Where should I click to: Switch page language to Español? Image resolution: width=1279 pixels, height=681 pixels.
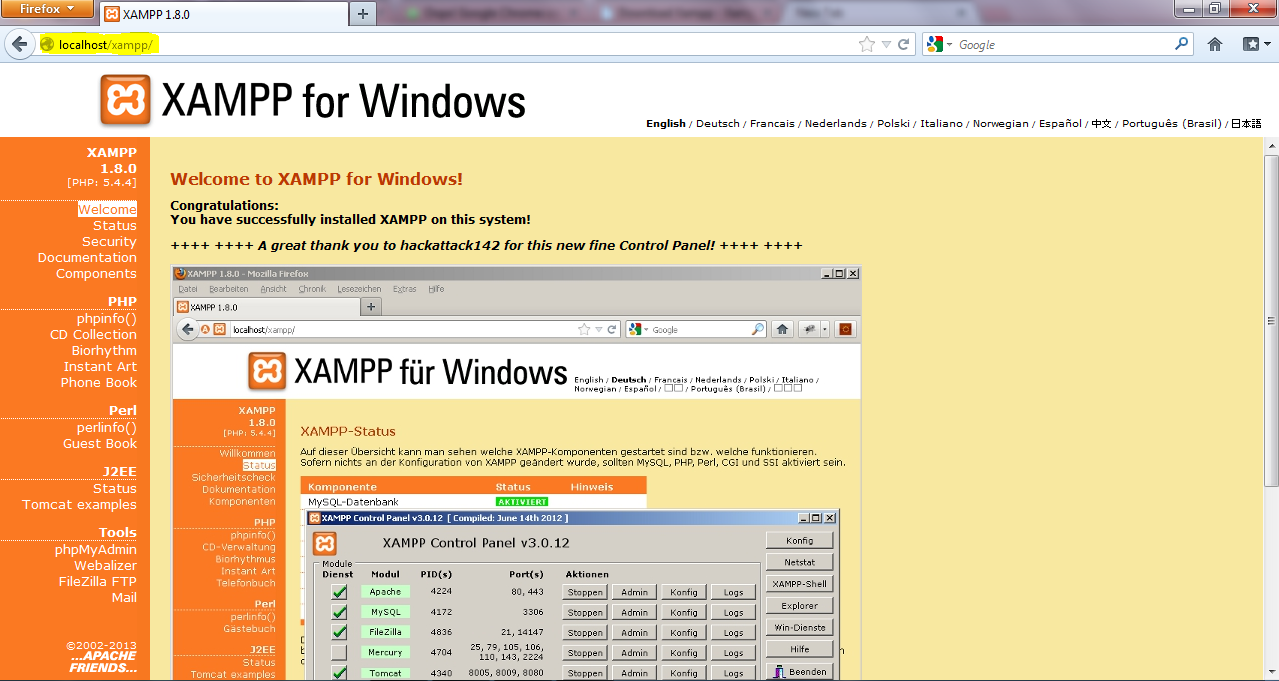[x=1060, y=124]
